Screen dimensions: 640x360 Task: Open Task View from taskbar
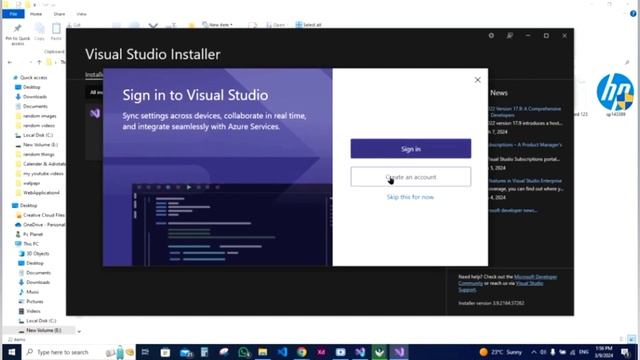click(145, 352)
